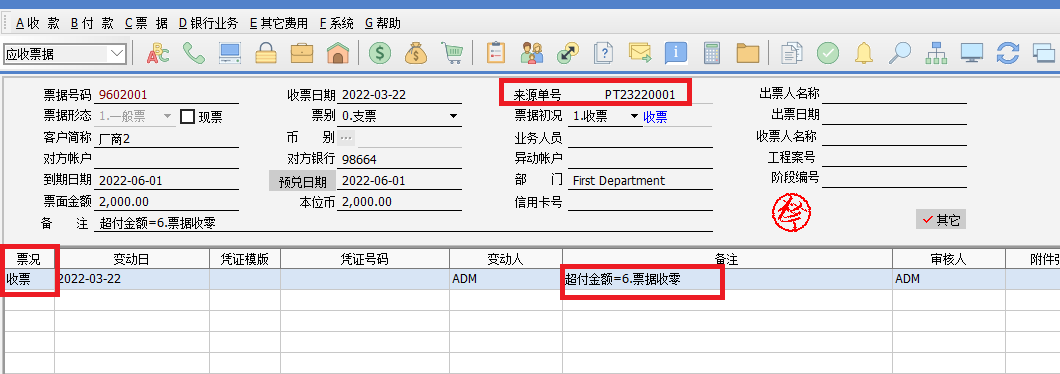Click the blue information icon
The image size is (1060, 374).
(676, 53)
